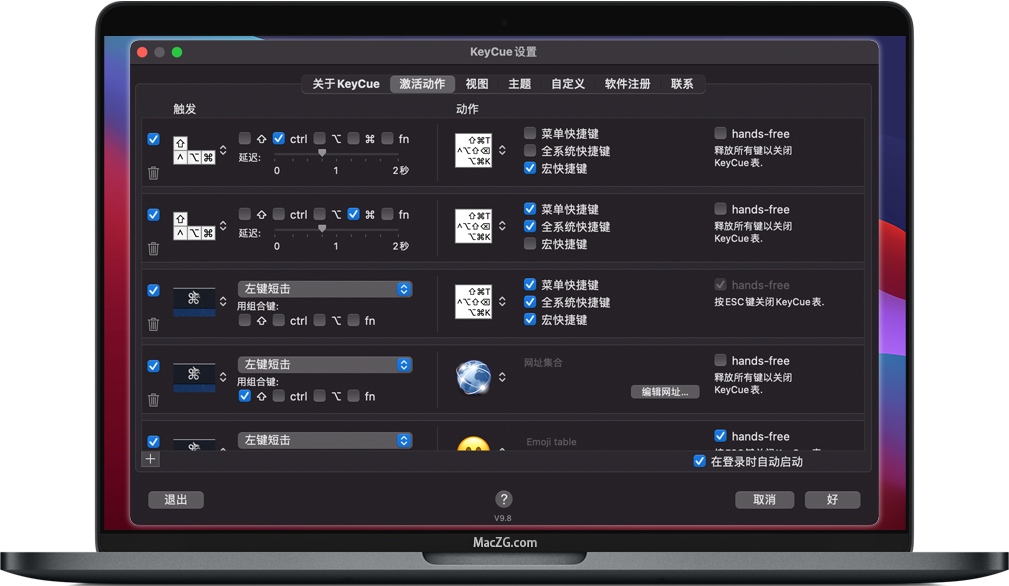Click the + icon to add a new trigger
Screen dimensions: 1009x586
[150, 459]
